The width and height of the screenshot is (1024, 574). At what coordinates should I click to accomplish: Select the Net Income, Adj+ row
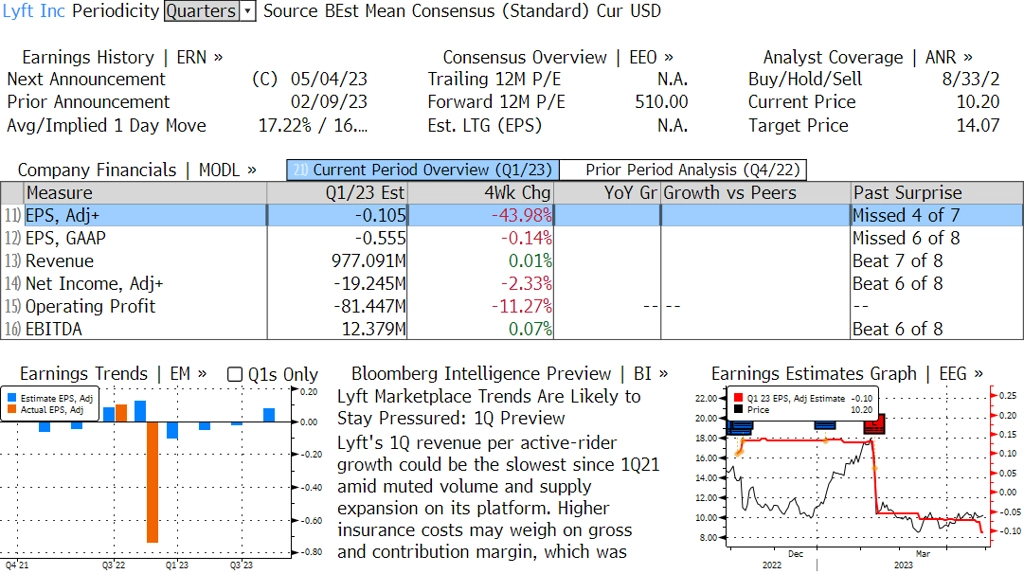pyautogui.click(x=512, y=284)
